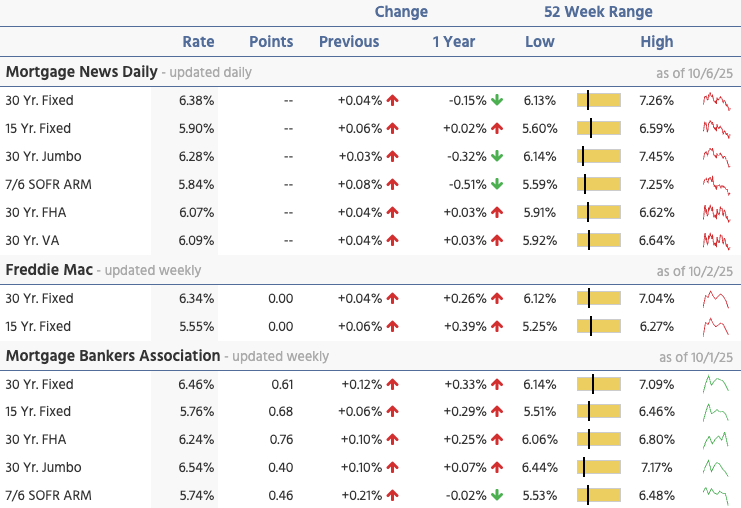Viewport: 741px width, 508px height.
Task: Click the Points column header
Action: tap(271, 42)
